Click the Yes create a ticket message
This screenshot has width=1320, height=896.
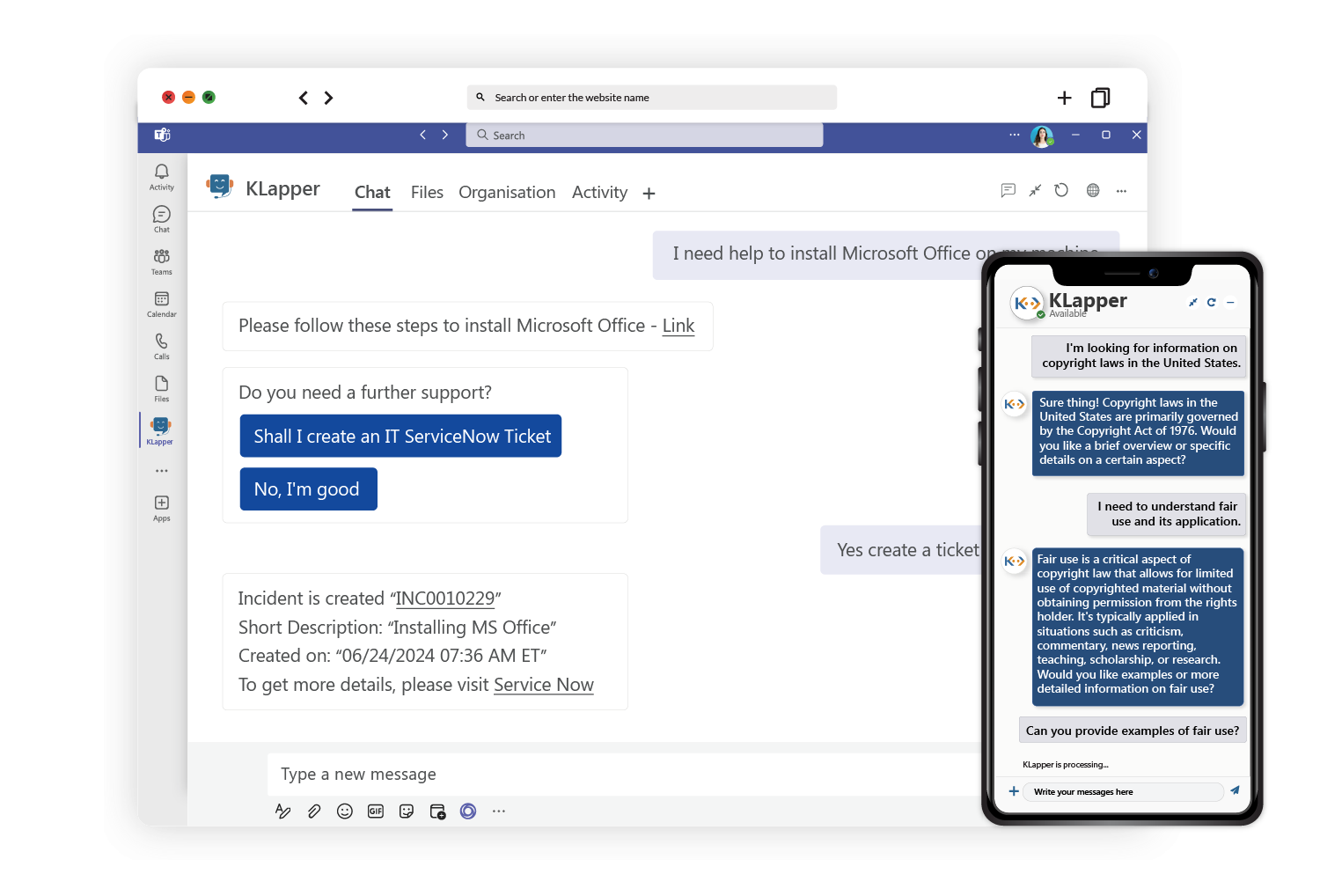tap(901, 550)
